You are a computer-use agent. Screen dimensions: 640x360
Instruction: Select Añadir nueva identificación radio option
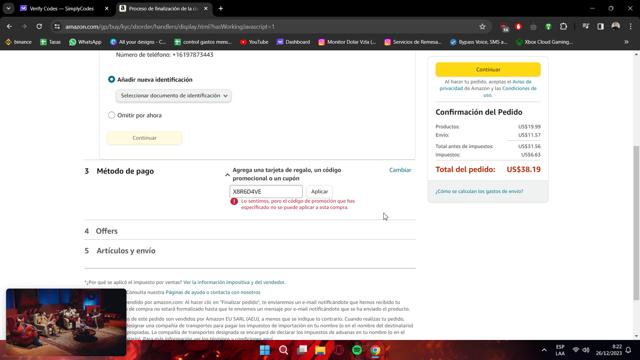tap(111, 79)
